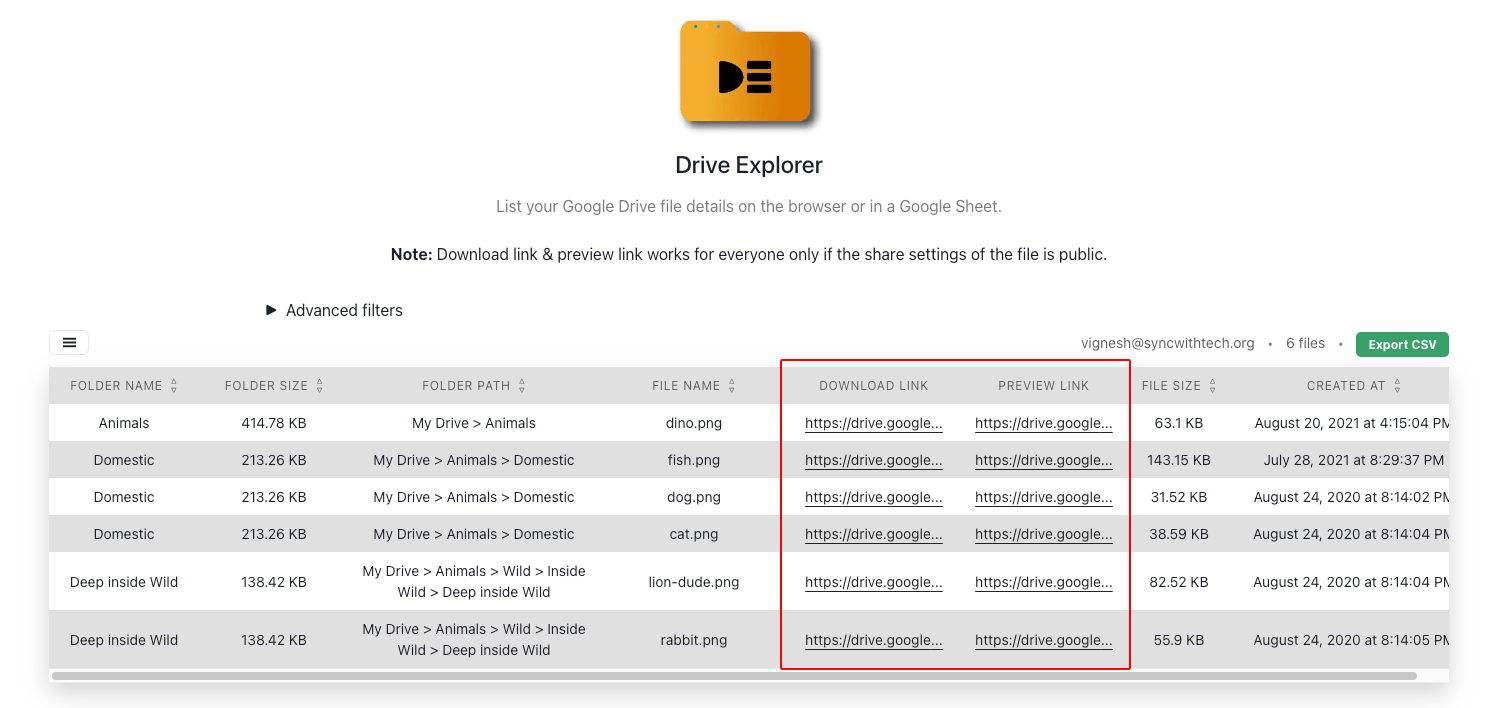Open download link for fish.png

[874, 460]
